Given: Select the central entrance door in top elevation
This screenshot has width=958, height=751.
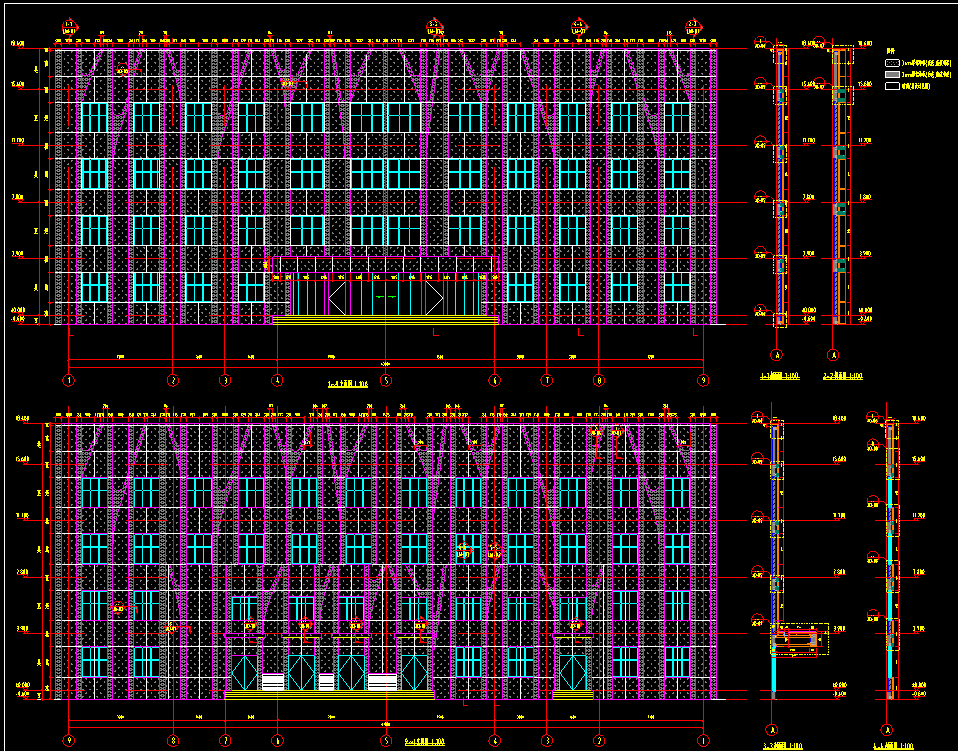Looking at the screenshot, I should coord(386,298).
